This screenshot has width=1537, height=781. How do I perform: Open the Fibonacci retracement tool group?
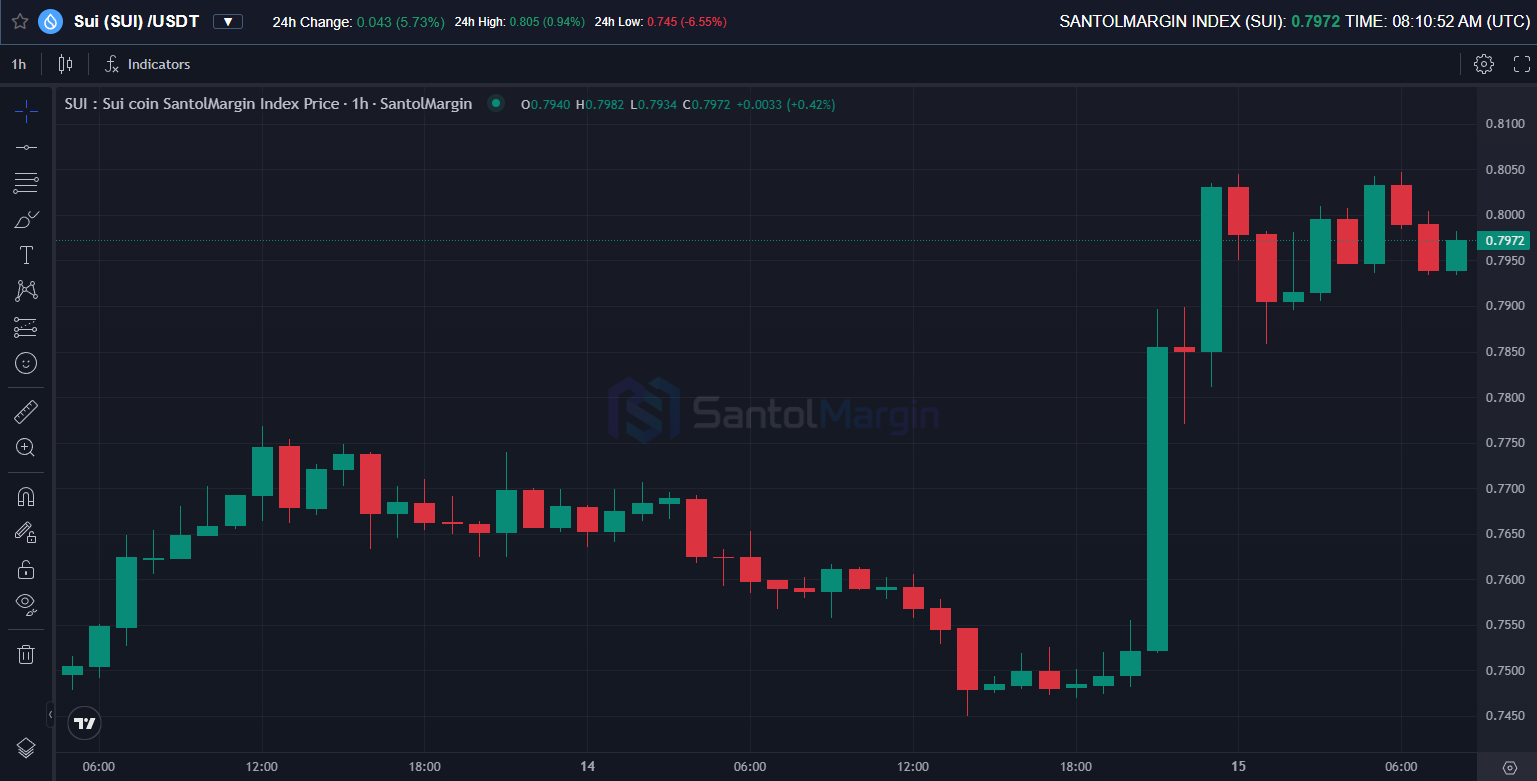pos(26,183)
